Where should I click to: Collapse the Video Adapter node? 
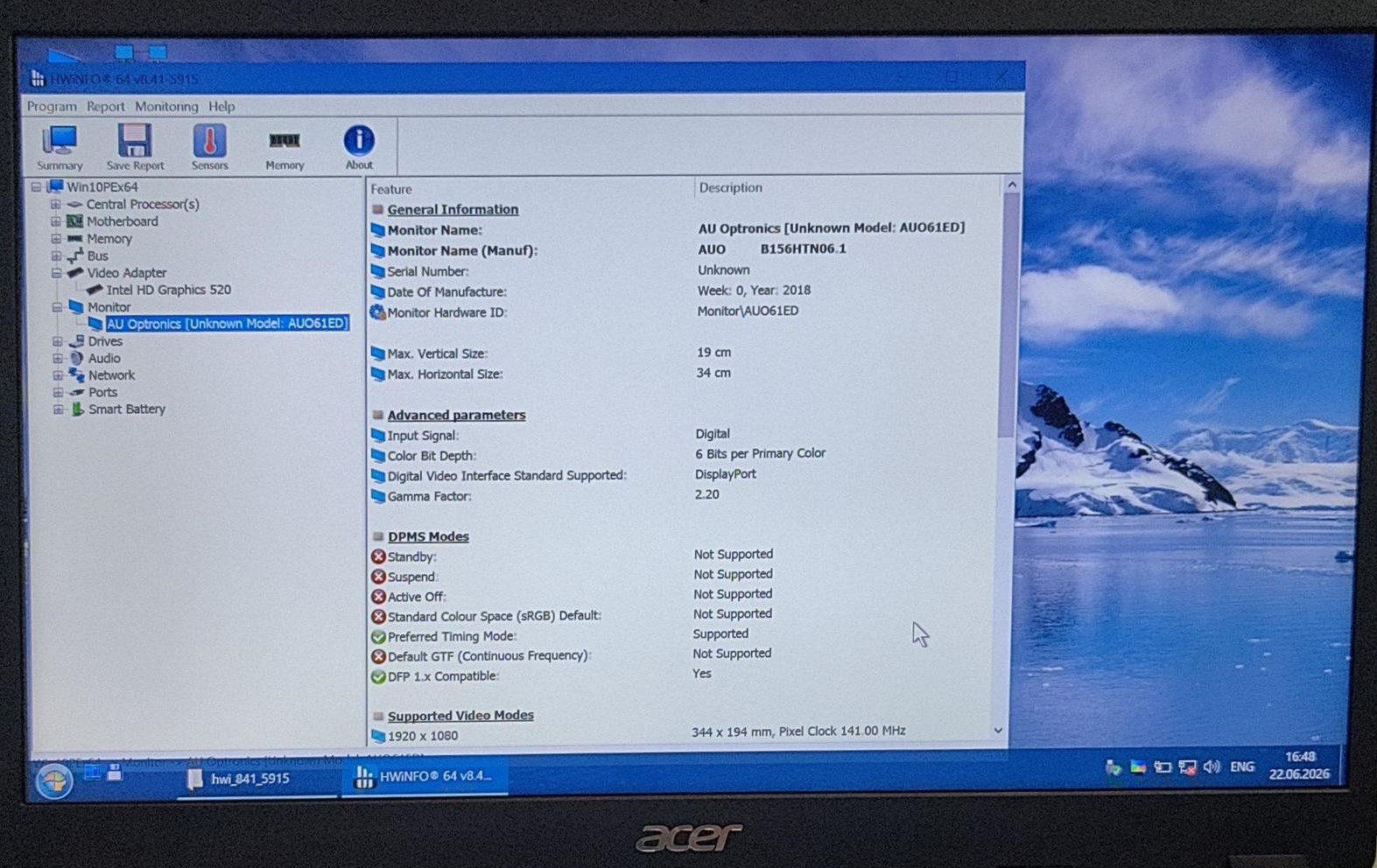point(56,273)
